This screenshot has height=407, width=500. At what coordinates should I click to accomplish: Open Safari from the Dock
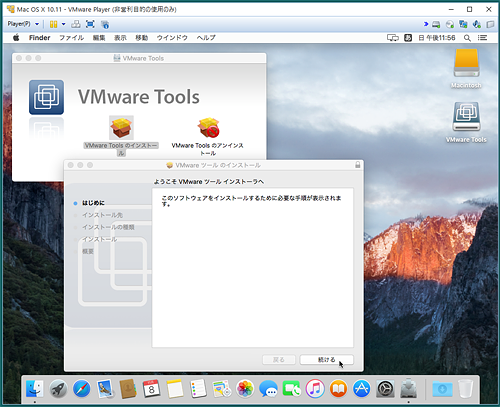pos(82,389)
